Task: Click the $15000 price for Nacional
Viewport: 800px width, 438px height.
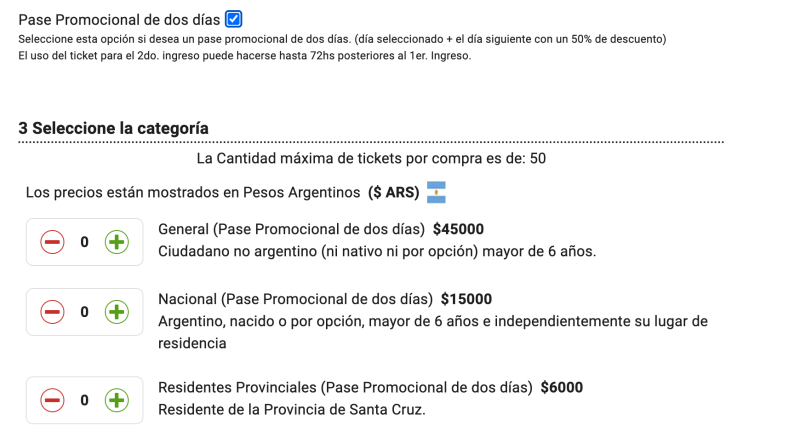Action: [466, 299]
